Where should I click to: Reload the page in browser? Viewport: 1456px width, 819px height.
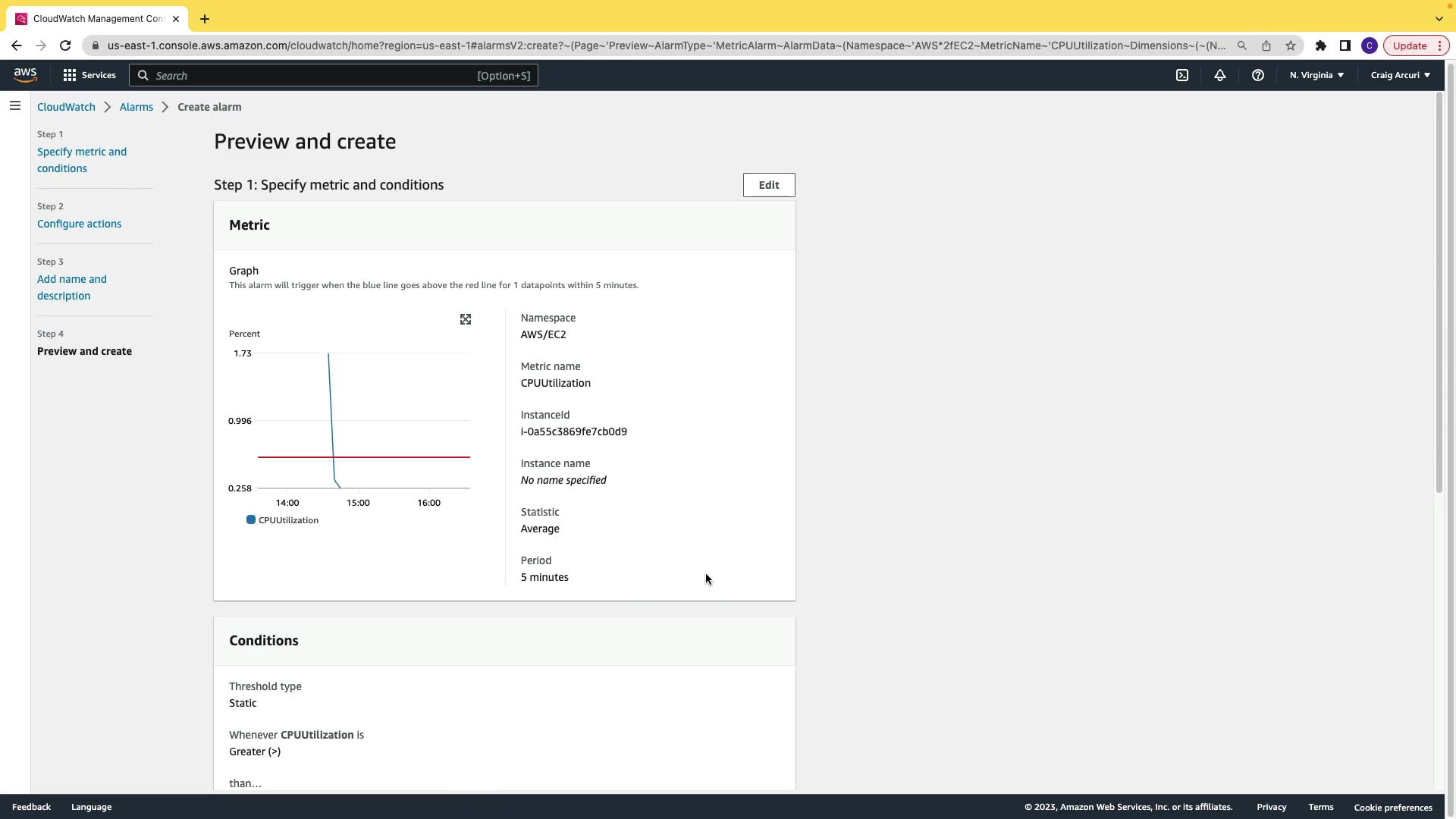65,45
